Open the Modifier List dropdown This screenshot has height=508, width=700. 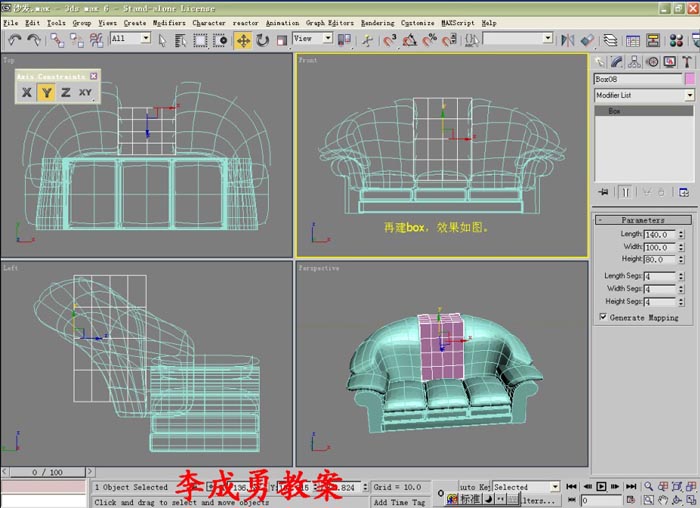(x=644, y=95)
